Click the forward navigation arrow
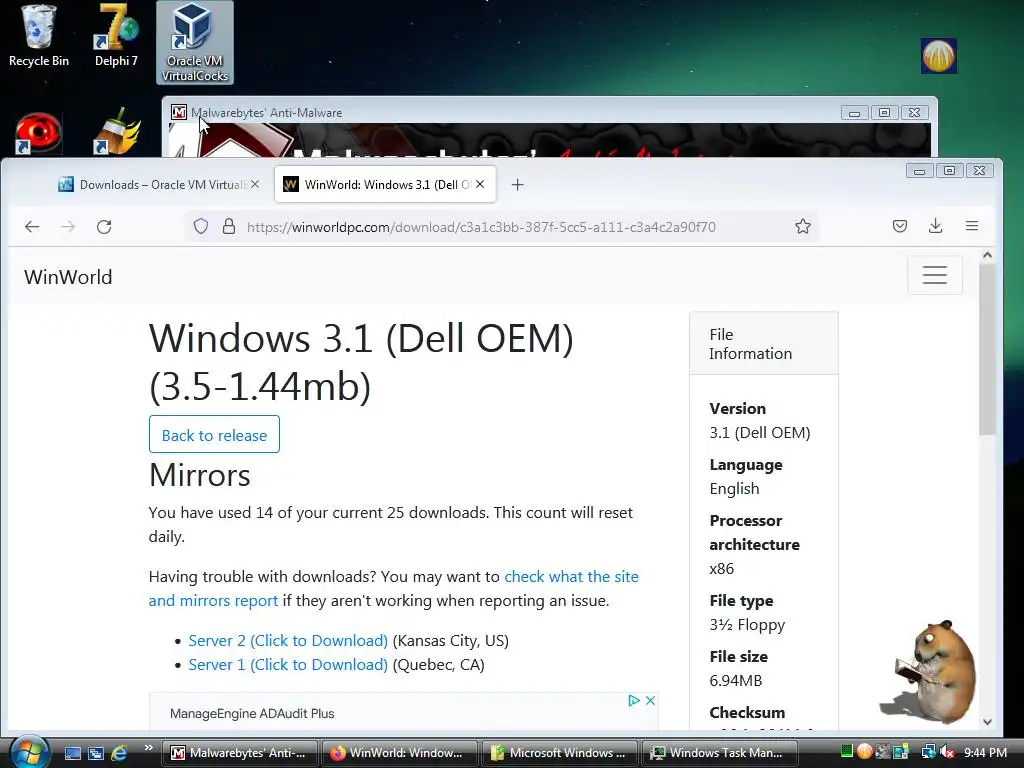 click(68, 227)
